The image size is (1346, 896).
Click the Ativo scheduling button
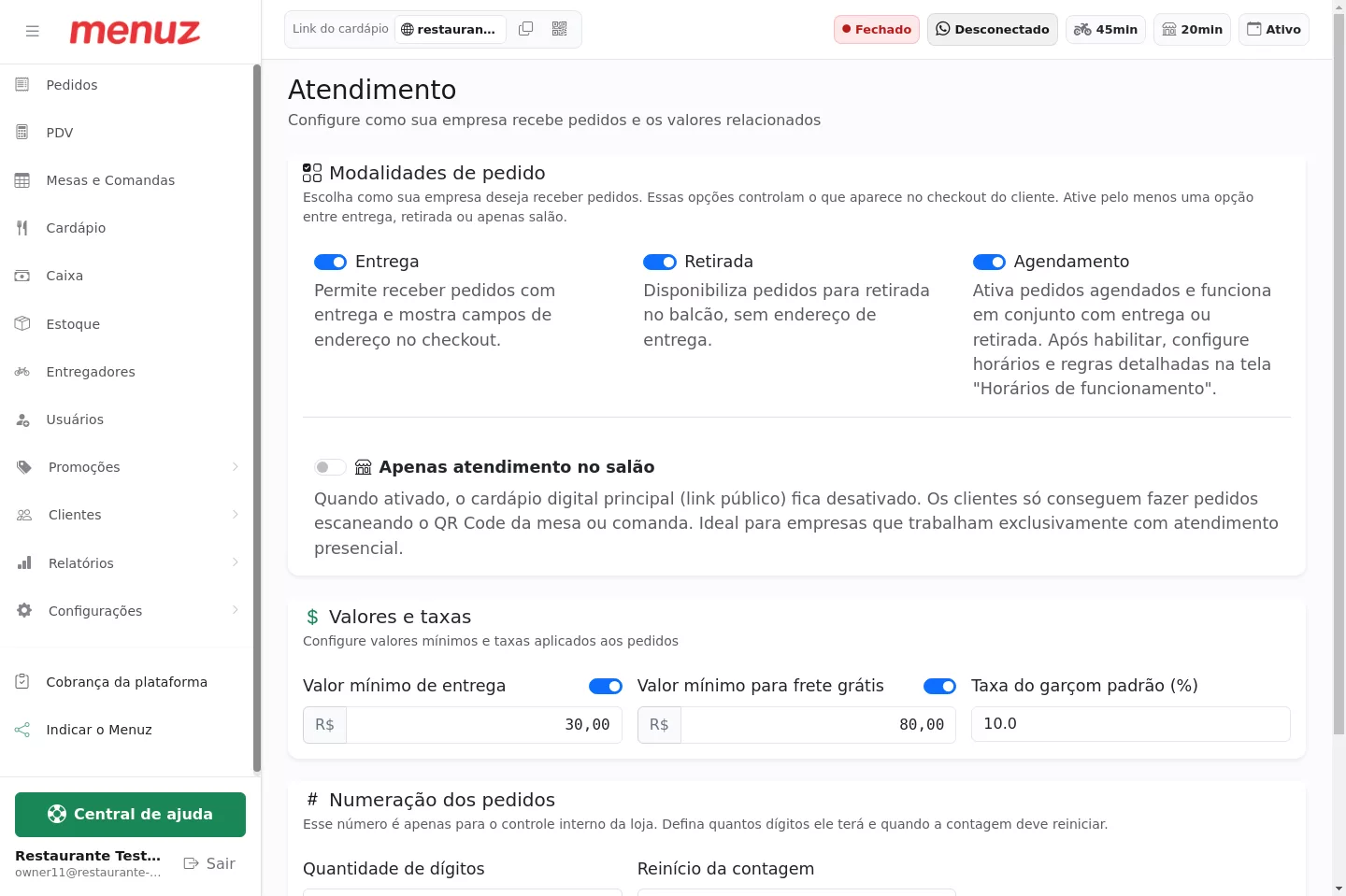(x=1274, y=29)
